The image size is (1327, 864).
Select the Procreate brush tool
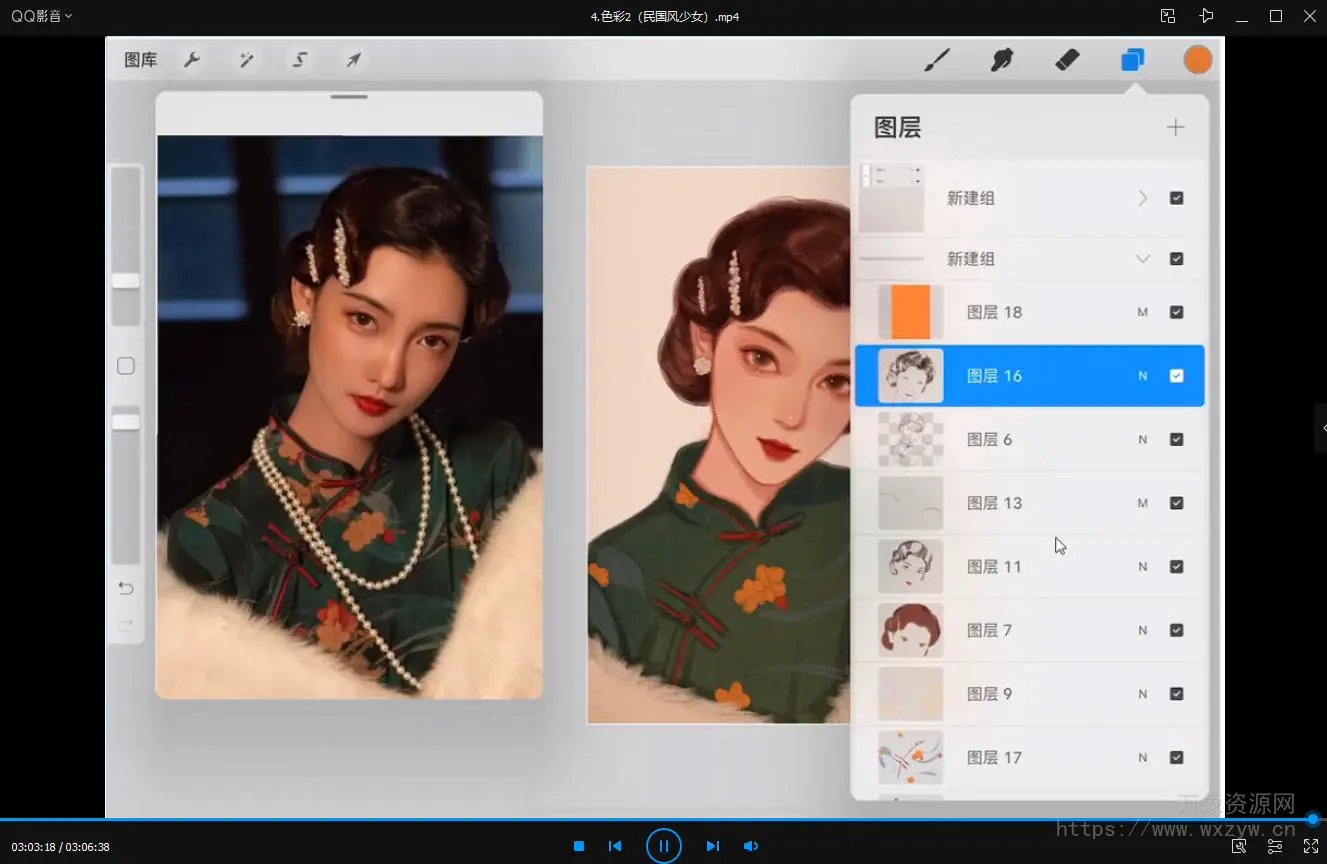tap(936, 60)
